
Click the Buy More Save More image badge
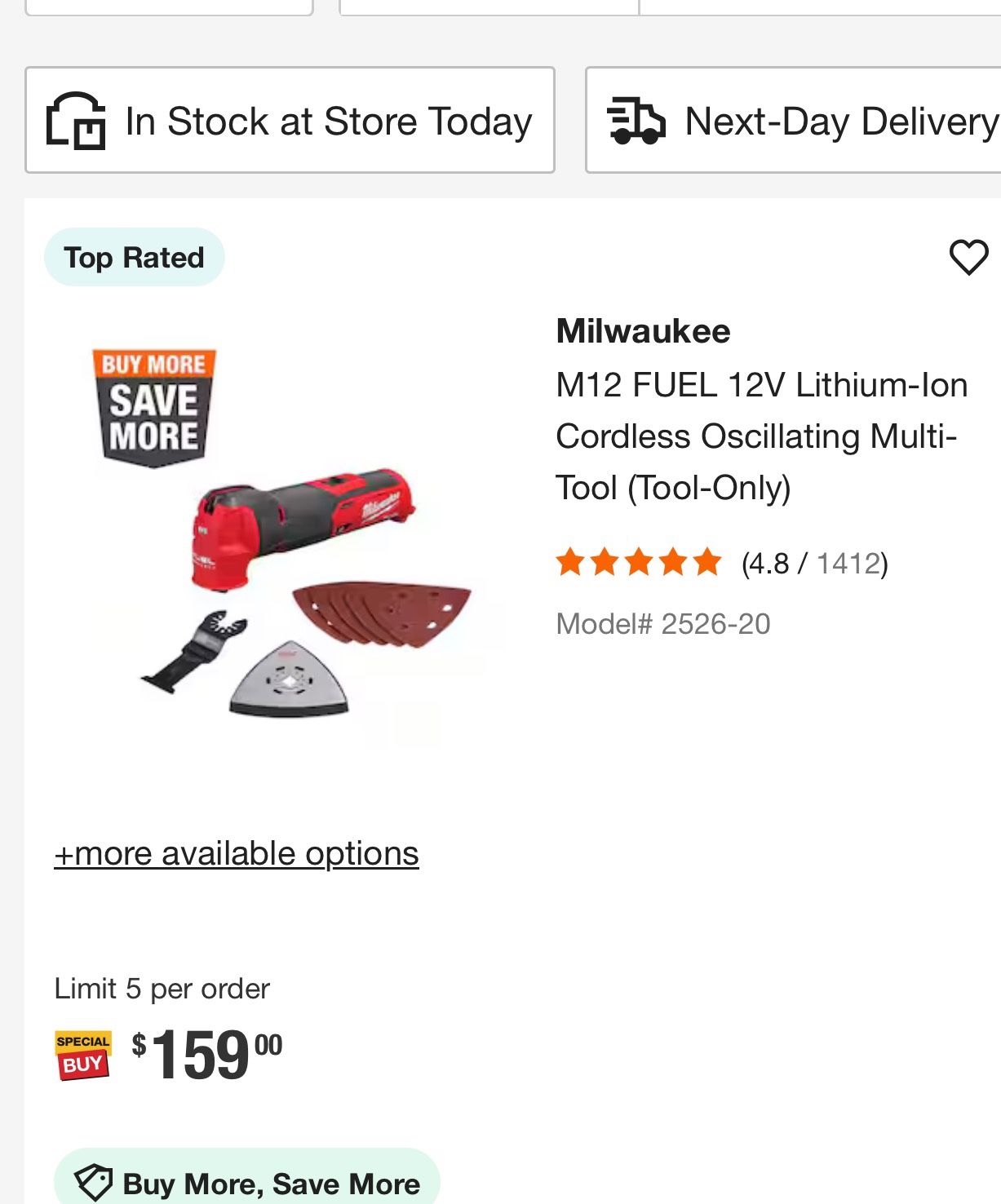point(153,407)
